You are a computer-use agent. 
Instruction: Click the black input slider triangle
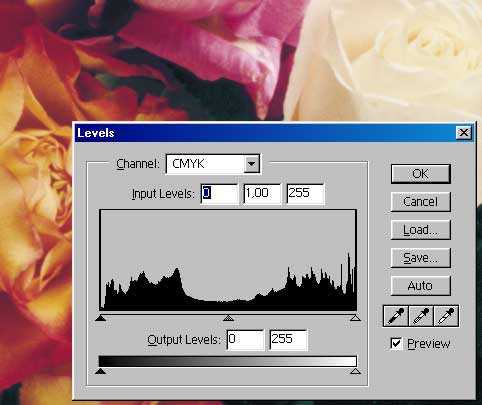point(100,318)
